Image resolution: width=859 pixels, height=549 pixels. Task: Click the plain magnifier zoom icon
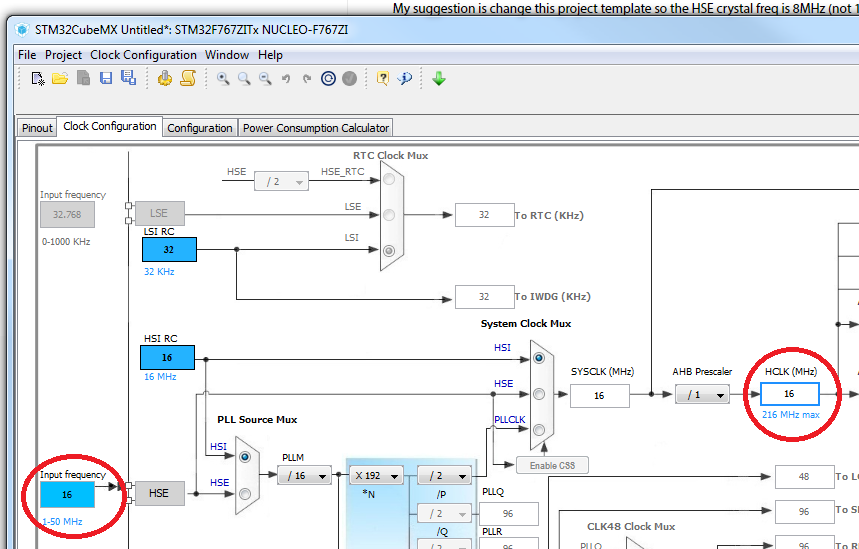pyautogui.click(x=244, y=79)
